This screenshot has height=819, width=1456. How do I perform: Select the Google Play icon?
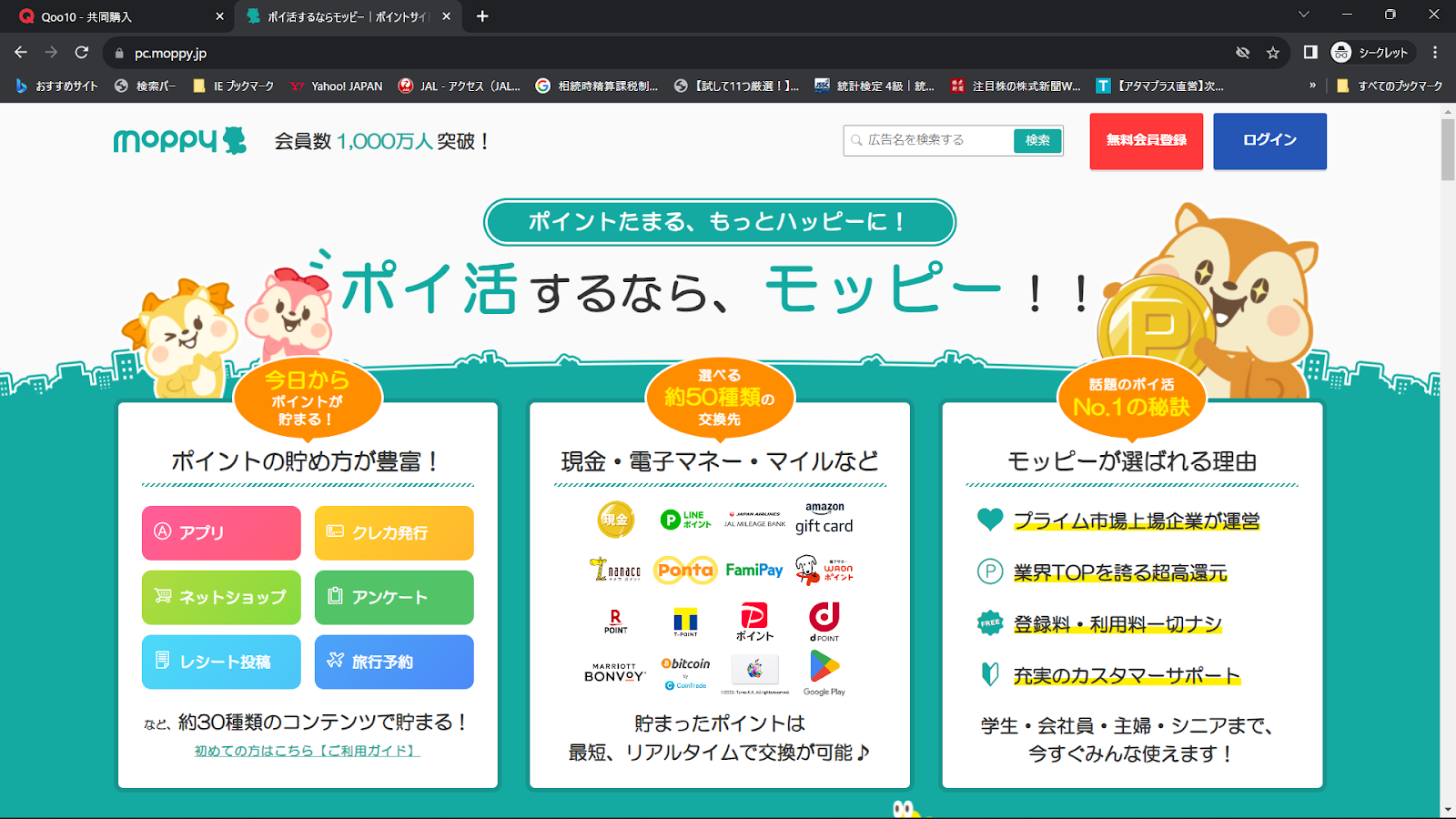824,673
